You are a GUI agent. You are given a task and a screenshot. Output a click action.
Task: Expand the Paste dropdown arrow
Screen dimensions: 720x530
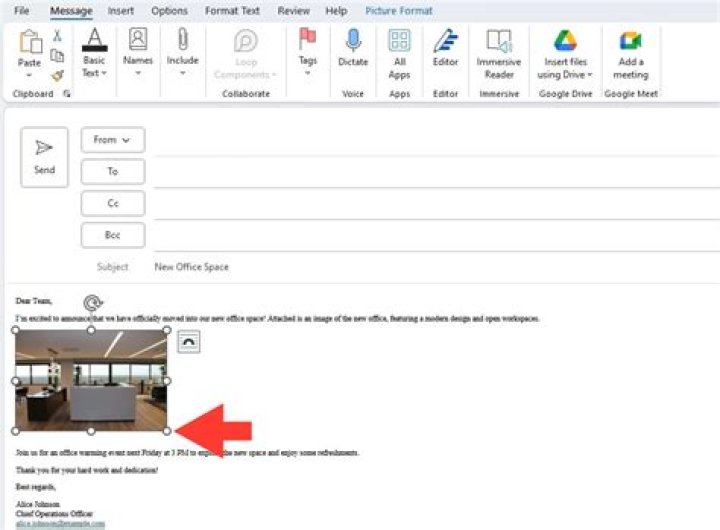click(30, 75)
